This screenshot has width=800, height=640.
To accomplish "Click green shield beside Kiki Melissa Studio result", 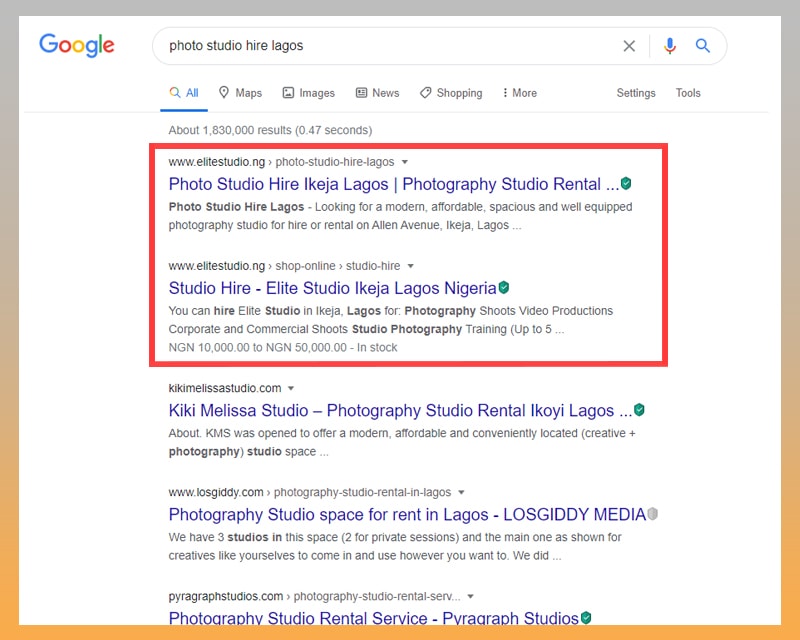I will tap(639, 409).
